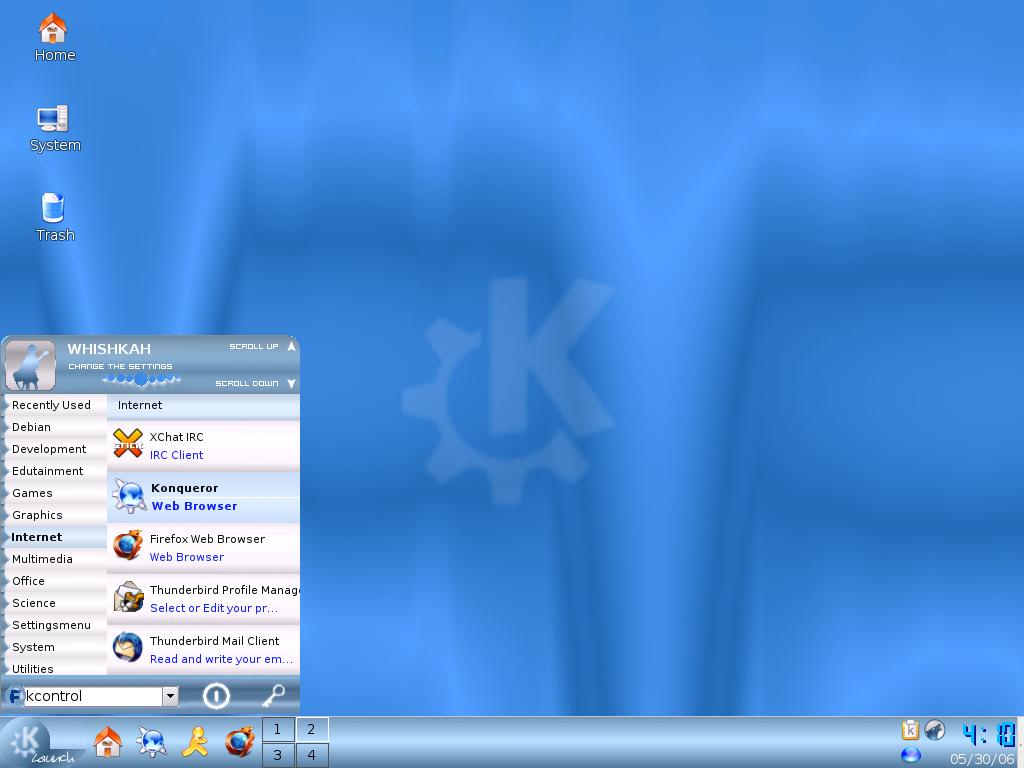Viewport: 1024px width, 768px height.
Task: Click the Scroll Down arrow in the menu
Action: (291, 384)
